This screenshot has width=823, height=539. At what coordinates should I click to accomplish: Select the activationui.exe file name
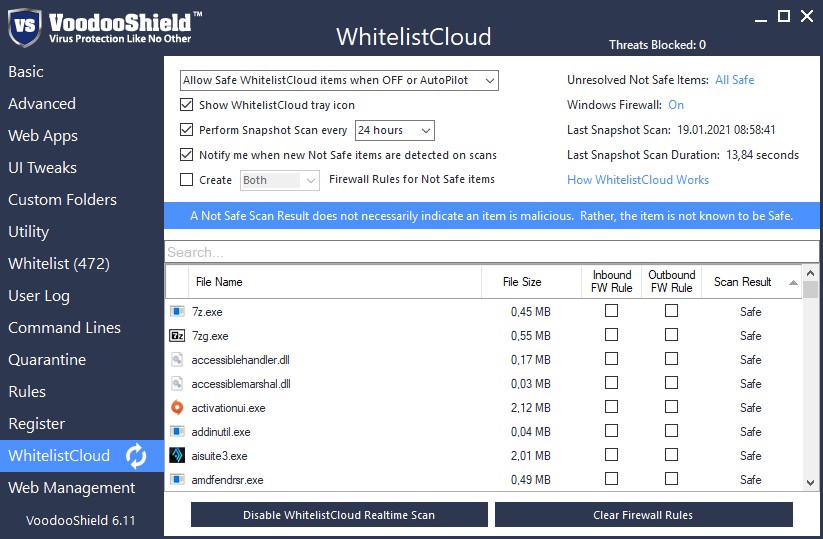click(x=228, y=408)
